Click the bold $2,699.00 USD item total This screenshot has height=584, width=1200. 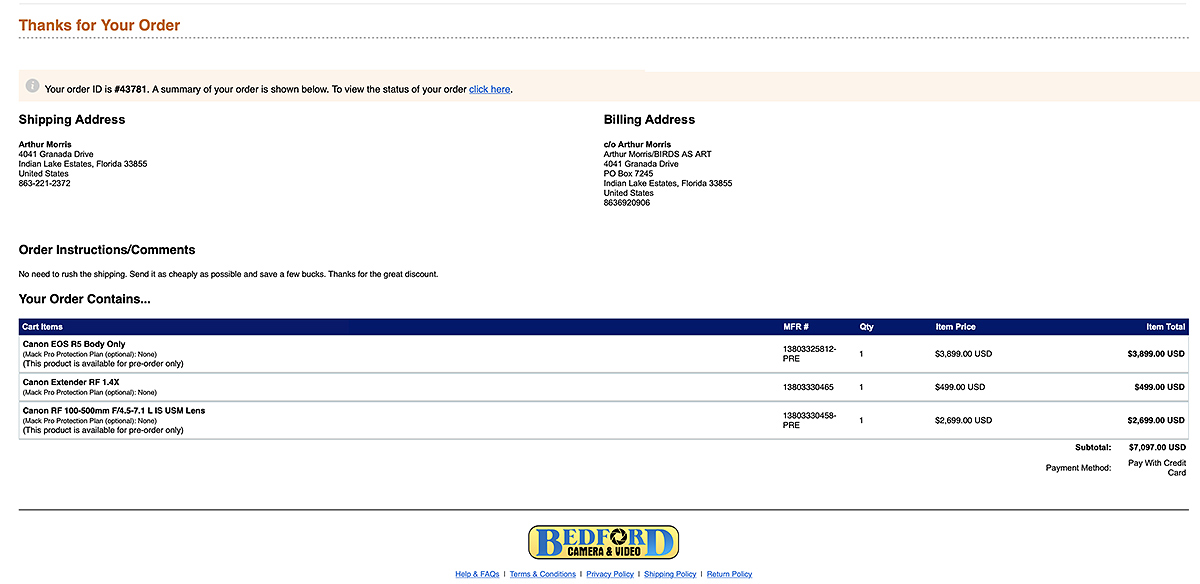click(x=1156, y=420)
